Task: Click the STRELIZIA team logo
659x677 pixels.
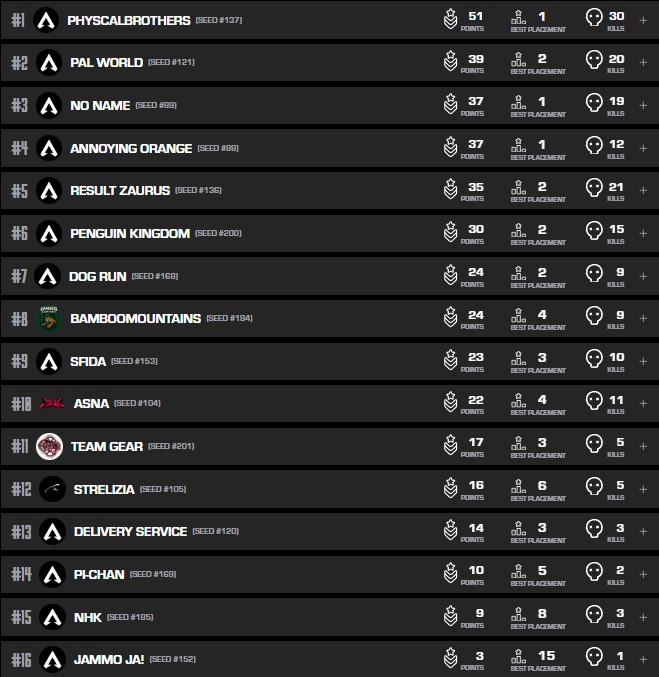Action: tap(52, 489)
